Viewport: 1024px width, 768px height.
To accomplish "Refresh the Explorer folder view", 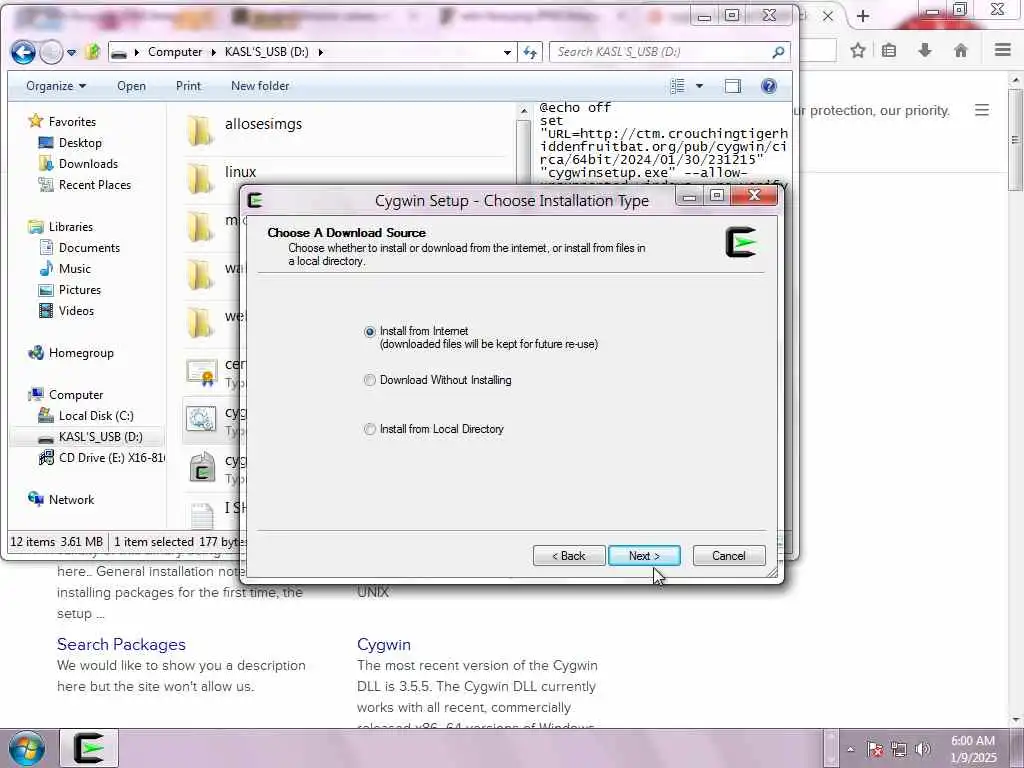I will click(530, 52).
